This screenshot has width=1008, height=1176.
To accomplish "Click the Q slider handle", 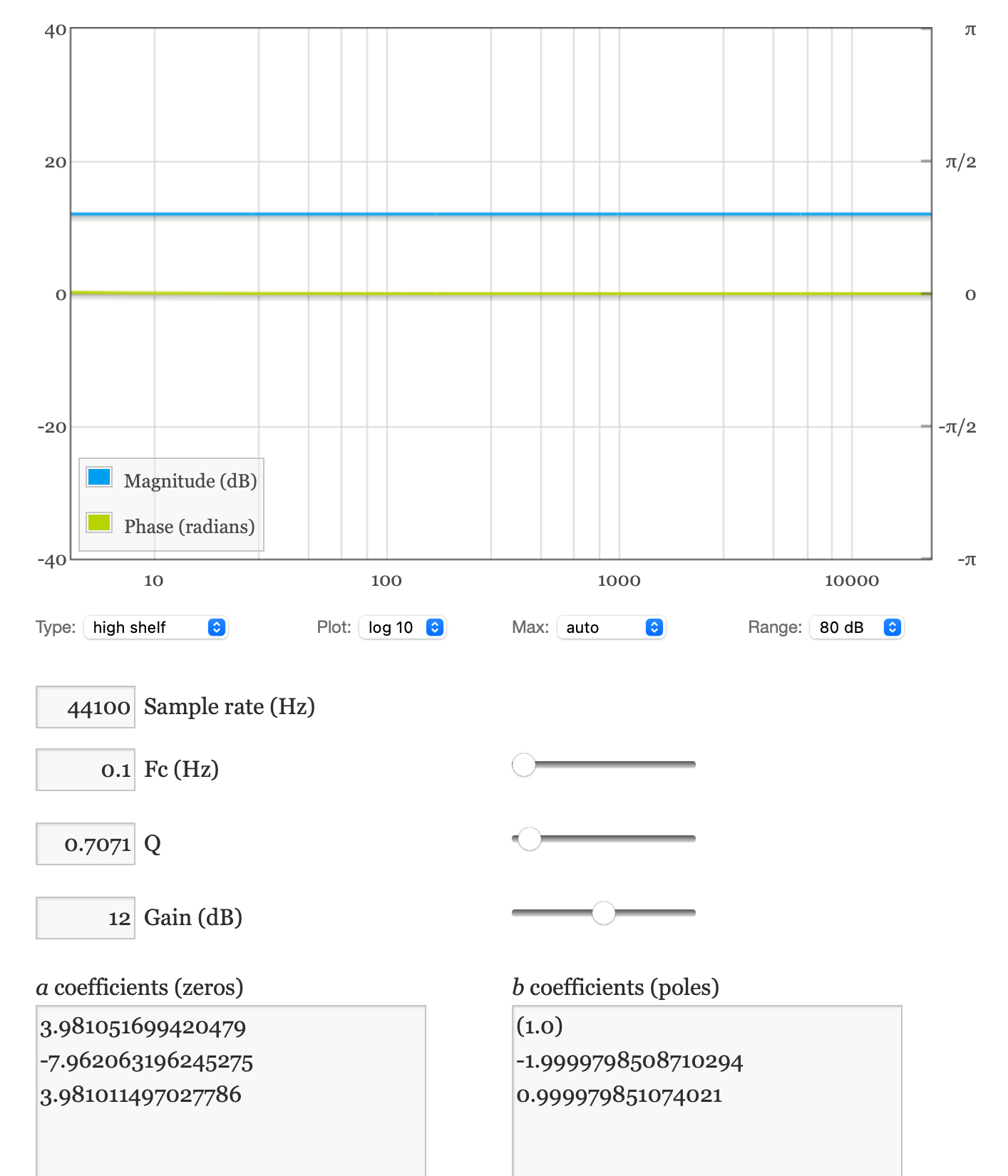I will pyautogui.click(x=530, y=839).
